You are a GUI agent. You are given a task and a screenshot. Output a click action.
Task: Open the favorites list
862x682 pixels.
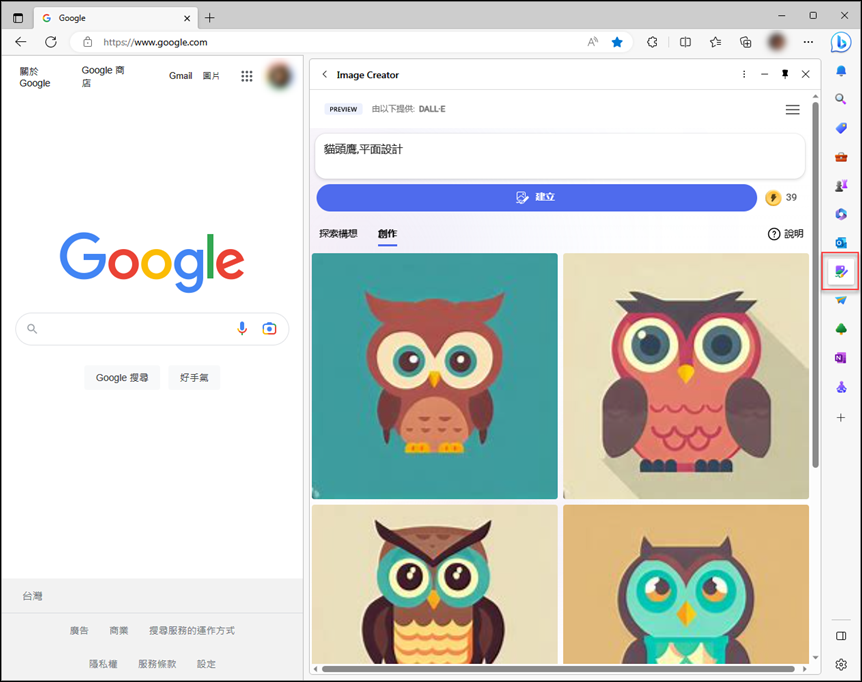pyautogui.click(x=715, y=42)
